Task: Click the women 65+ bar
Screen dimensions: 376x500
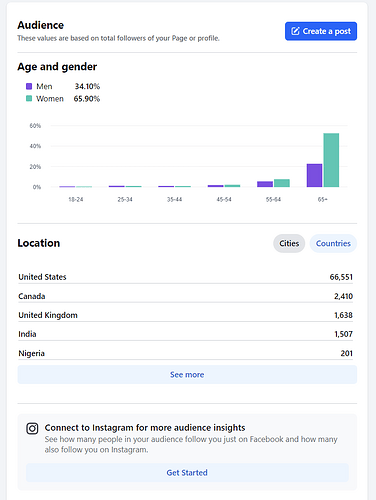Action: [331, 160]
